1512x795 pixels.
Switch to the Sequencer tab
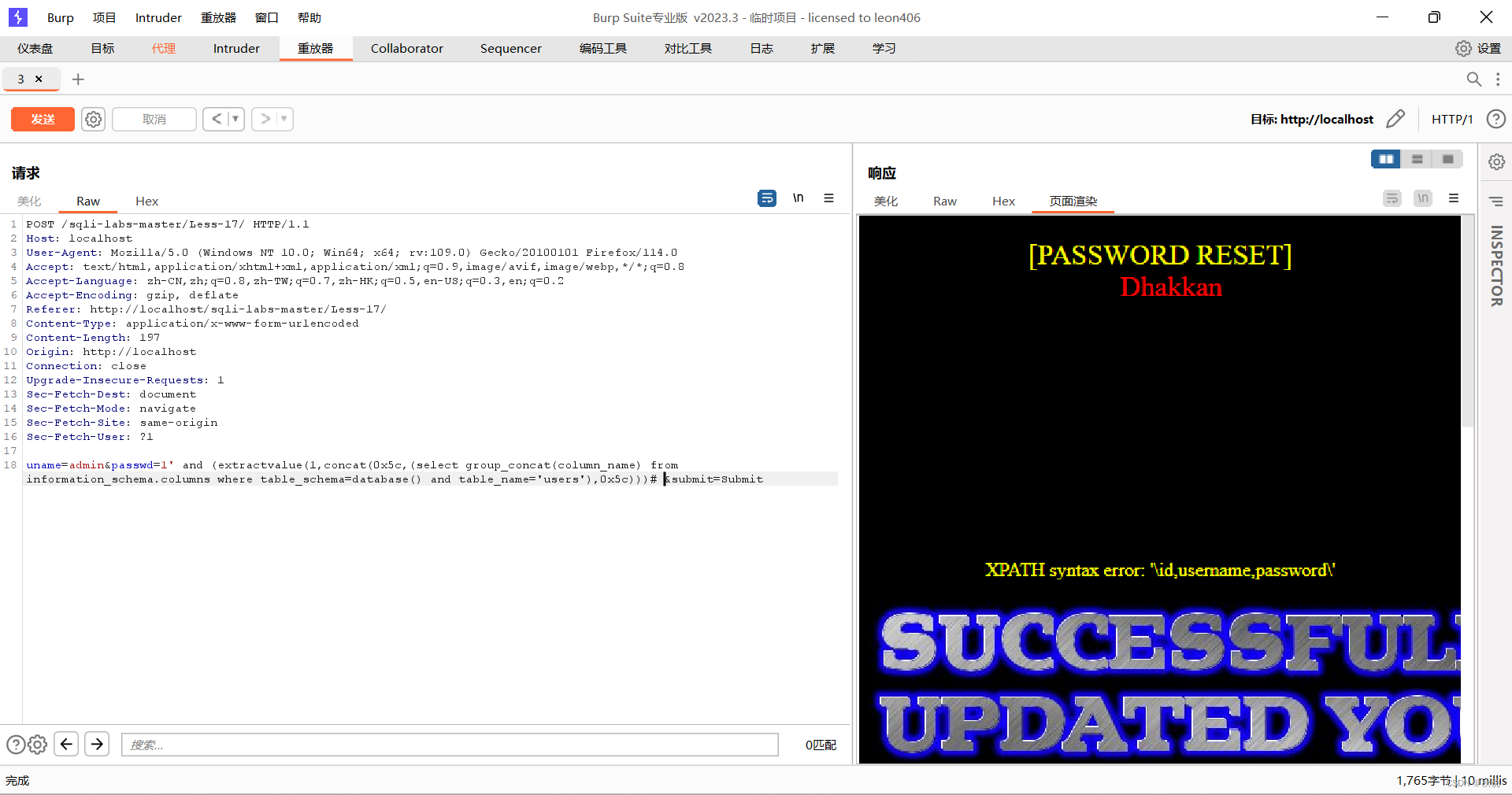tap(511, 49)
